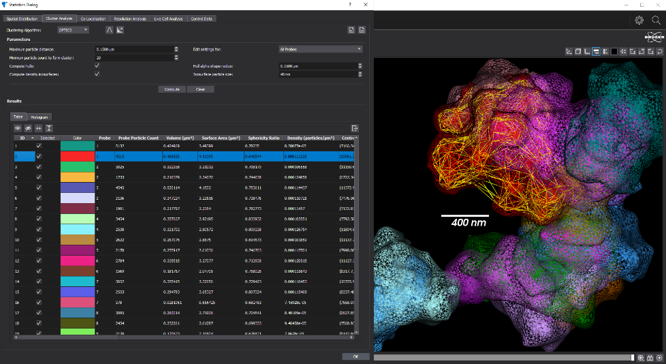Screen dimensions: 666x364
Task: Click the last undo-style rotate icon in the viewer toolbar
Action: coord(660,51)
